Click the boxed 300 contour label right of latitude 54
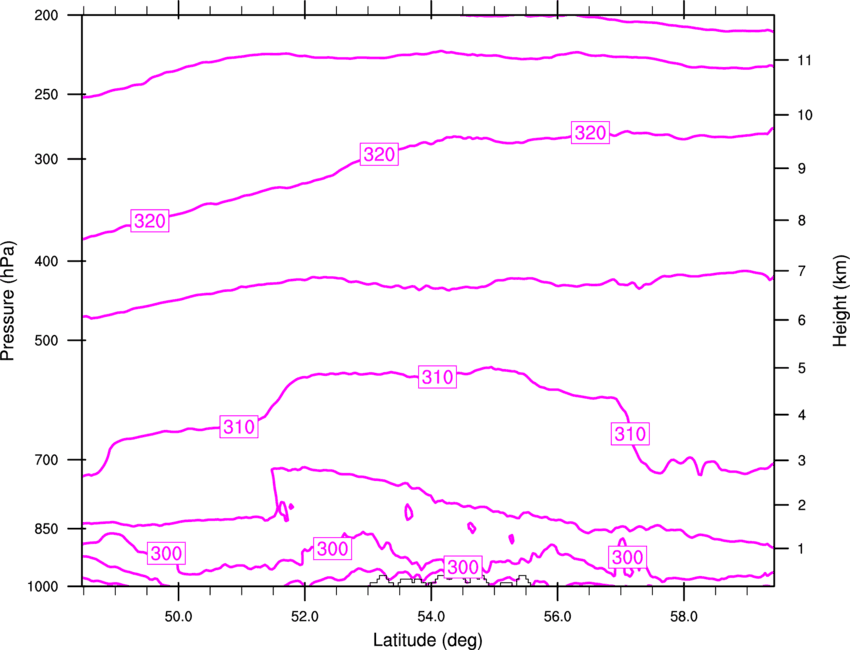This screenshot has height=650, width=850. click(462, 567)
